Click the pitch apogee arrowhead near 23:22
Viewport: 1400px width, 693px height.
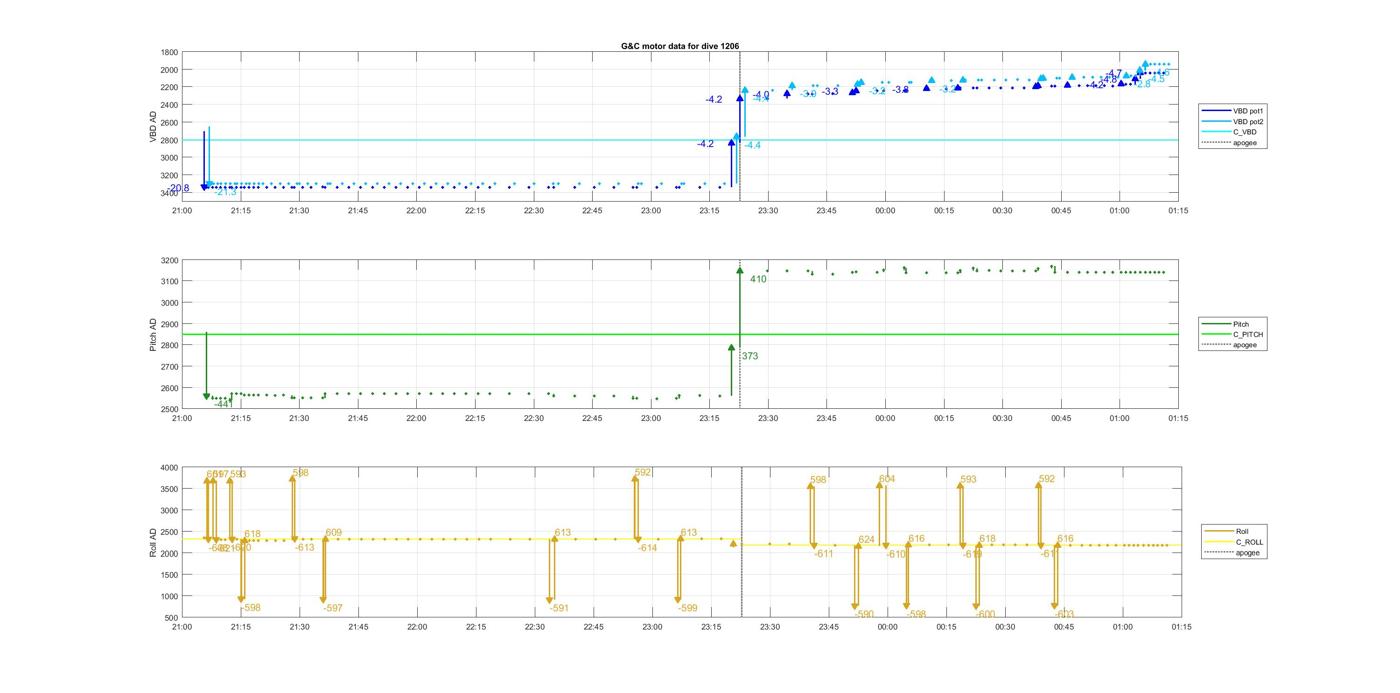pyautogui.click(x=740, y=270)
